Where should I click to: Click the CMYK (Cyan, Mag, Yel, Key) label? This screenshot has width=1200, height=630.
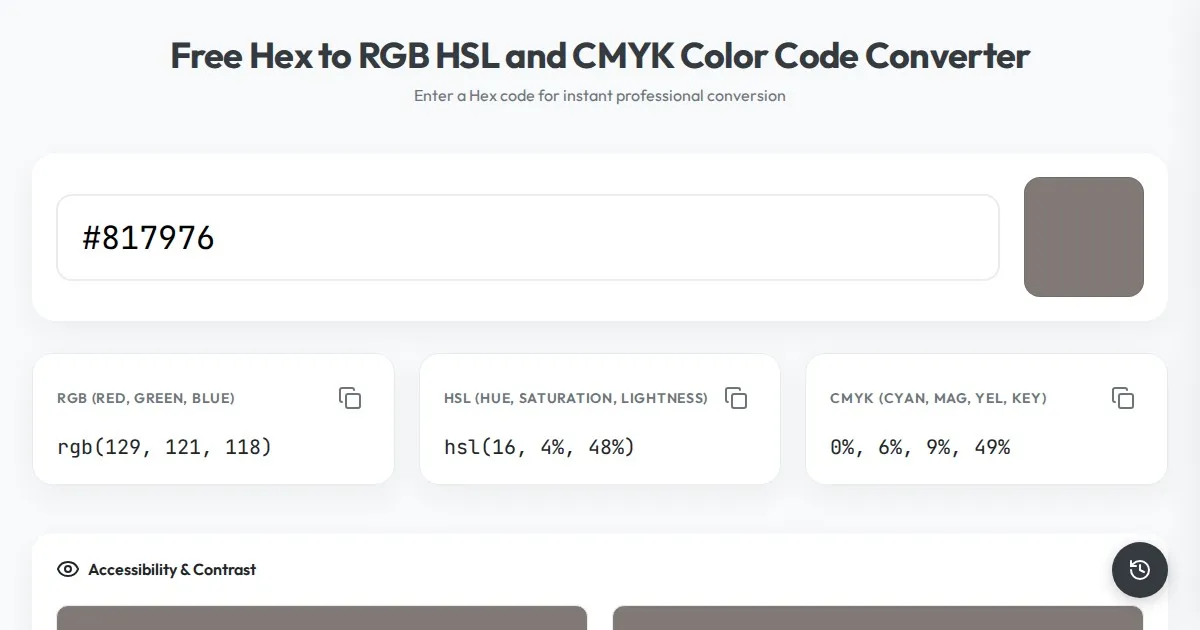pos(938,398)
